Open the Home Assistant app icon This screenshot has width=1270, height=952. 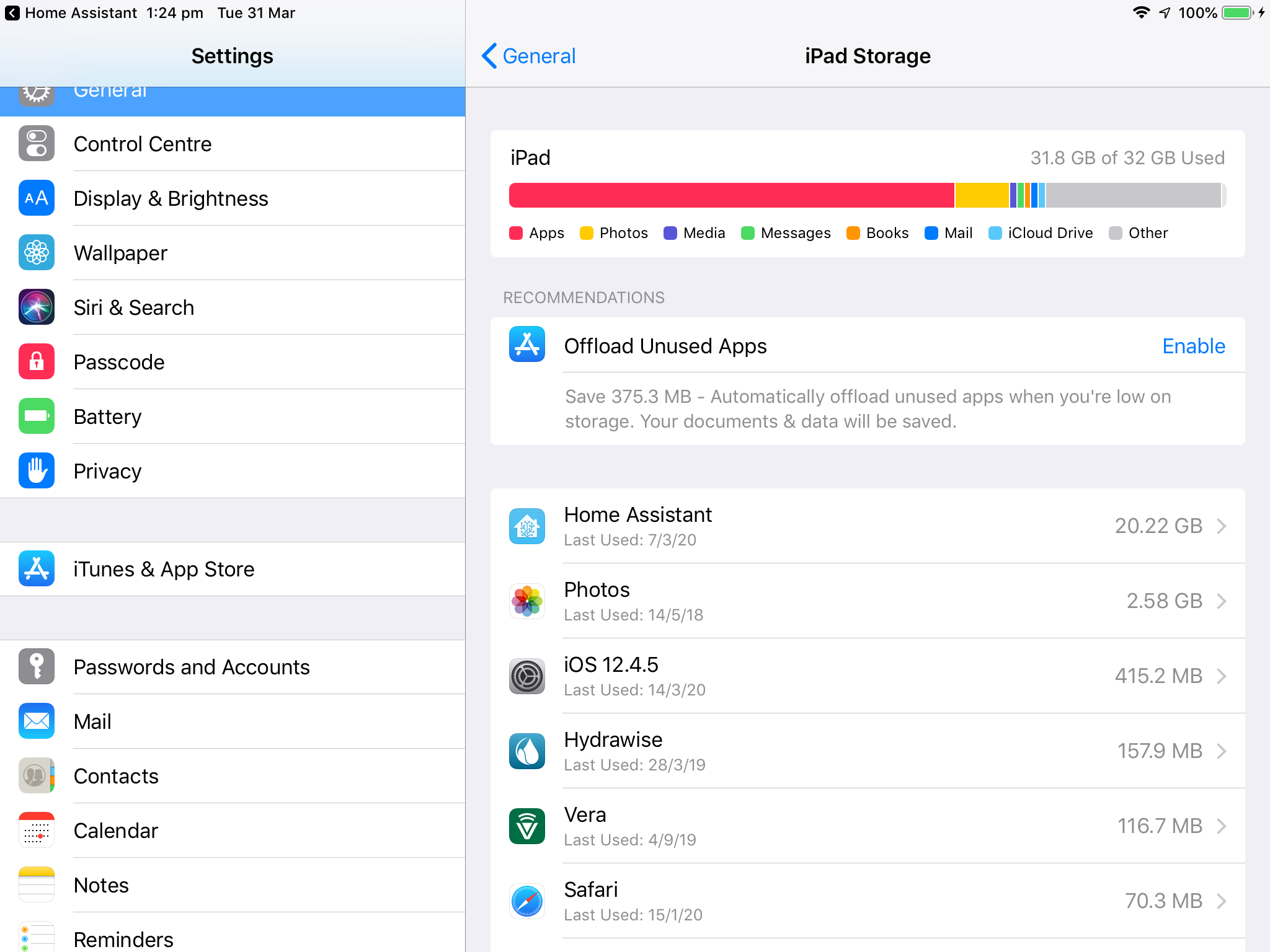(526, 526)
